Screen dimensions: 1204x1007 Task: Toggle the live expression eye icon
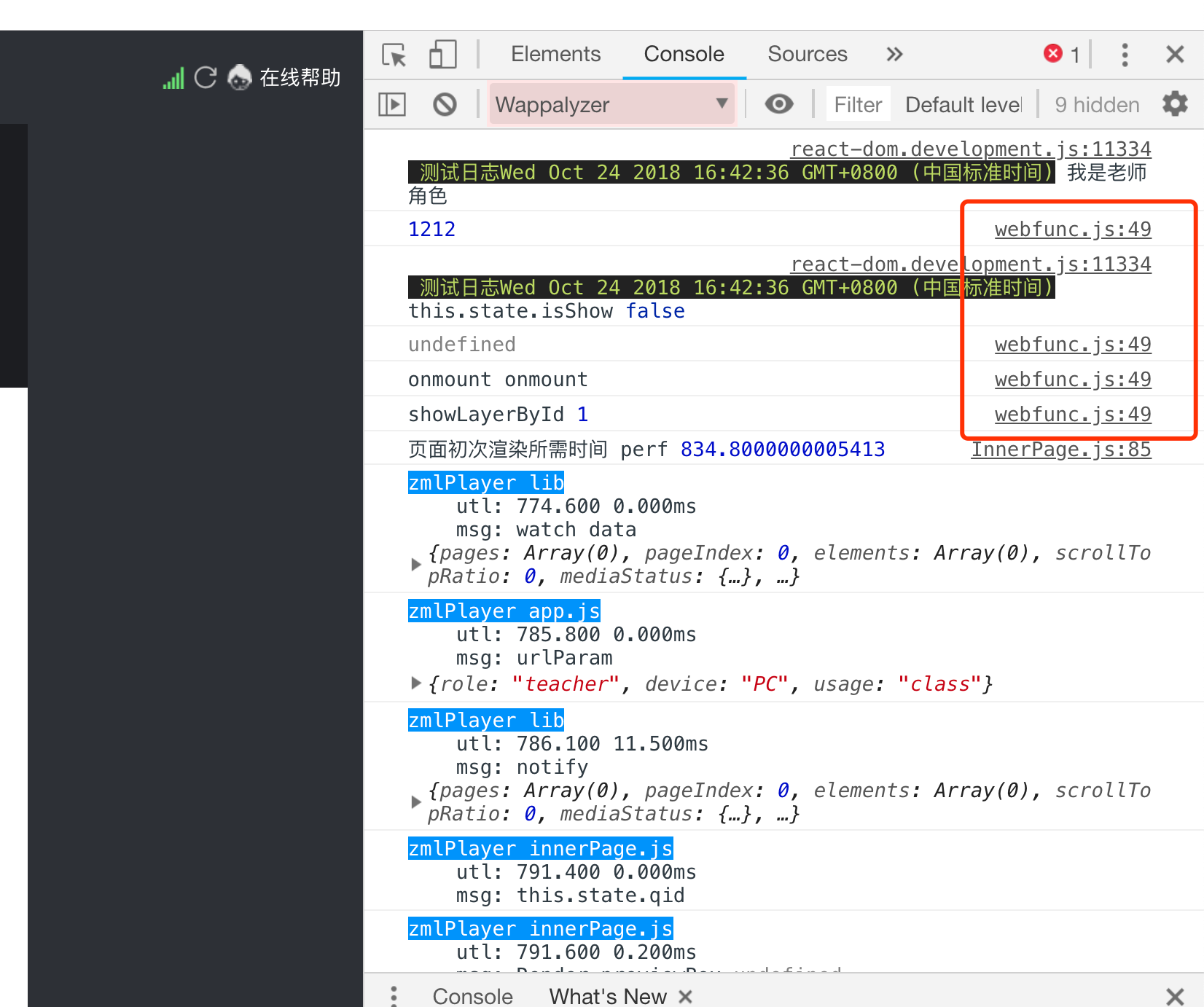tap(779, 104)
